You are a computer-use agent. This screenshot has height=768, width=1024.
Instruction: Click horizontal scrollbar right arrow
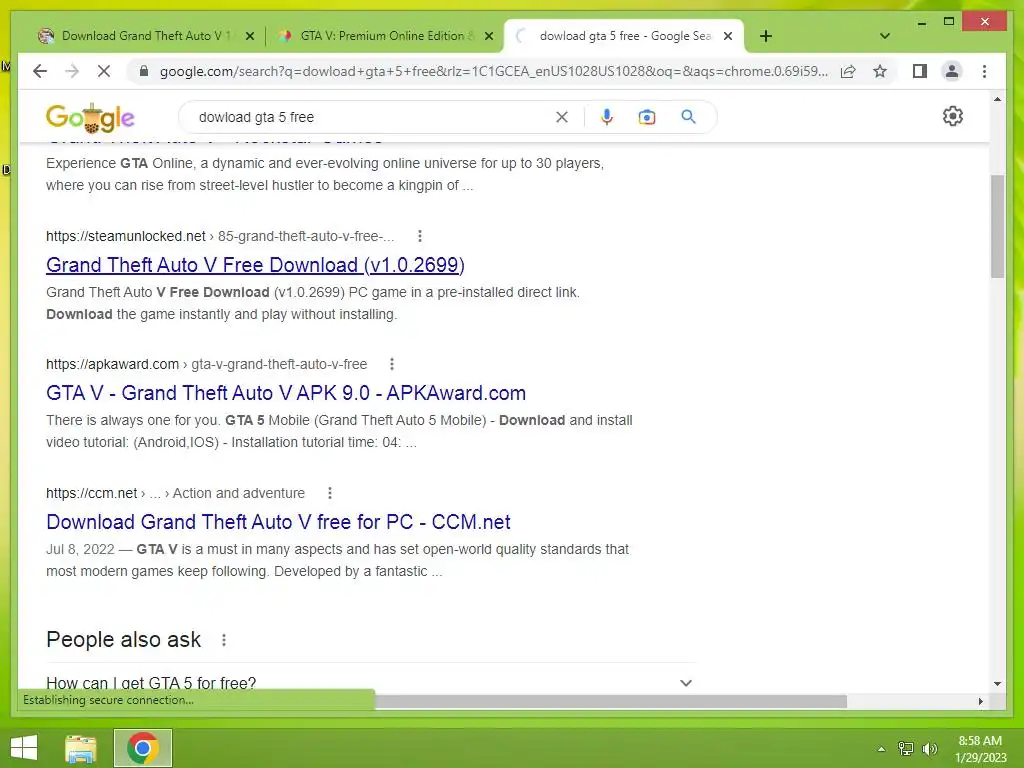pos(980,701)
